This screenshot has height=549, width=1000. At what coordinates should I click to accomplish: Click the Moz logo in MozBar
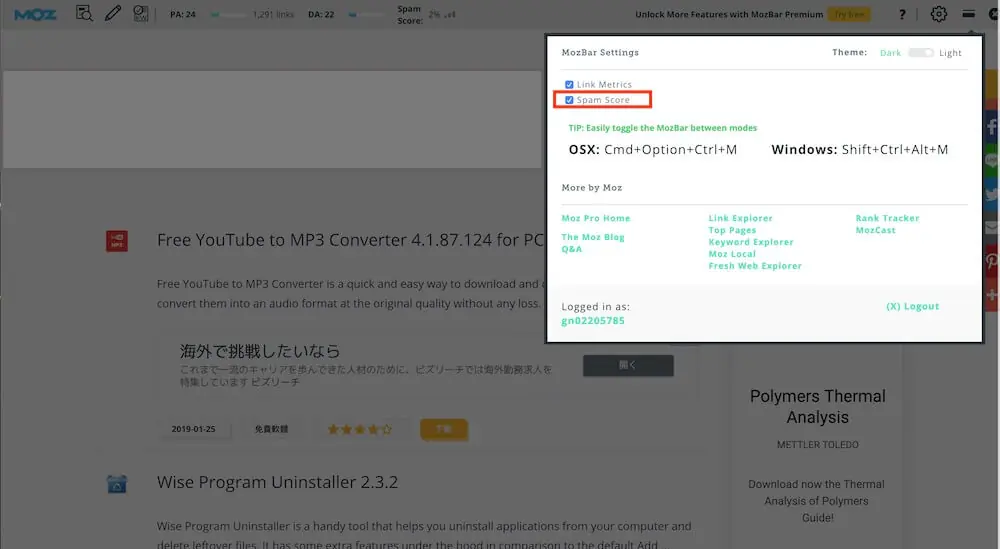(35, 14)
